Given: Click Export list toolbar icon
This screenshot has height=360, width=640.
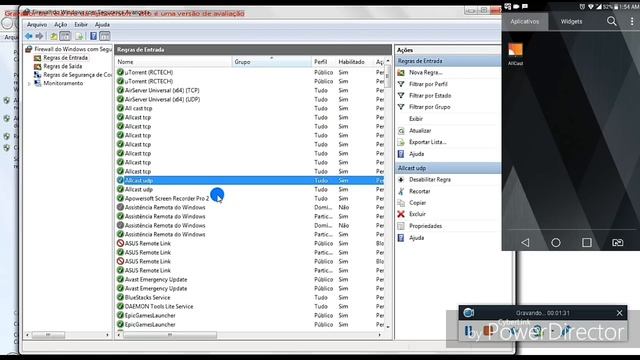Looking at the screenshot, I should pyautogui.click(x=79, y=36).
